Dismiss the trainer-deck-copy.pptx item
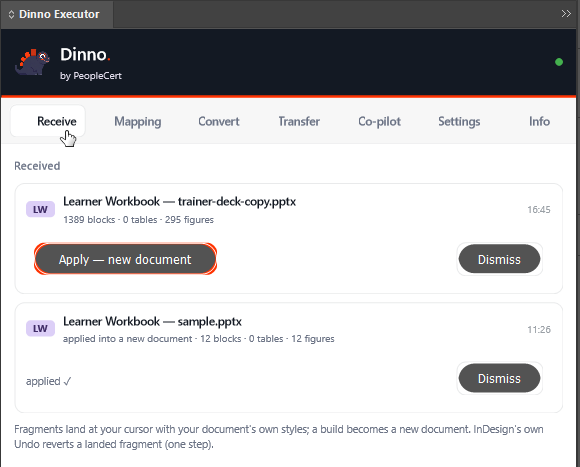Image resolution: width=580 pixels, height=467 pixels. pyautogui.click(x=499, y=259)
